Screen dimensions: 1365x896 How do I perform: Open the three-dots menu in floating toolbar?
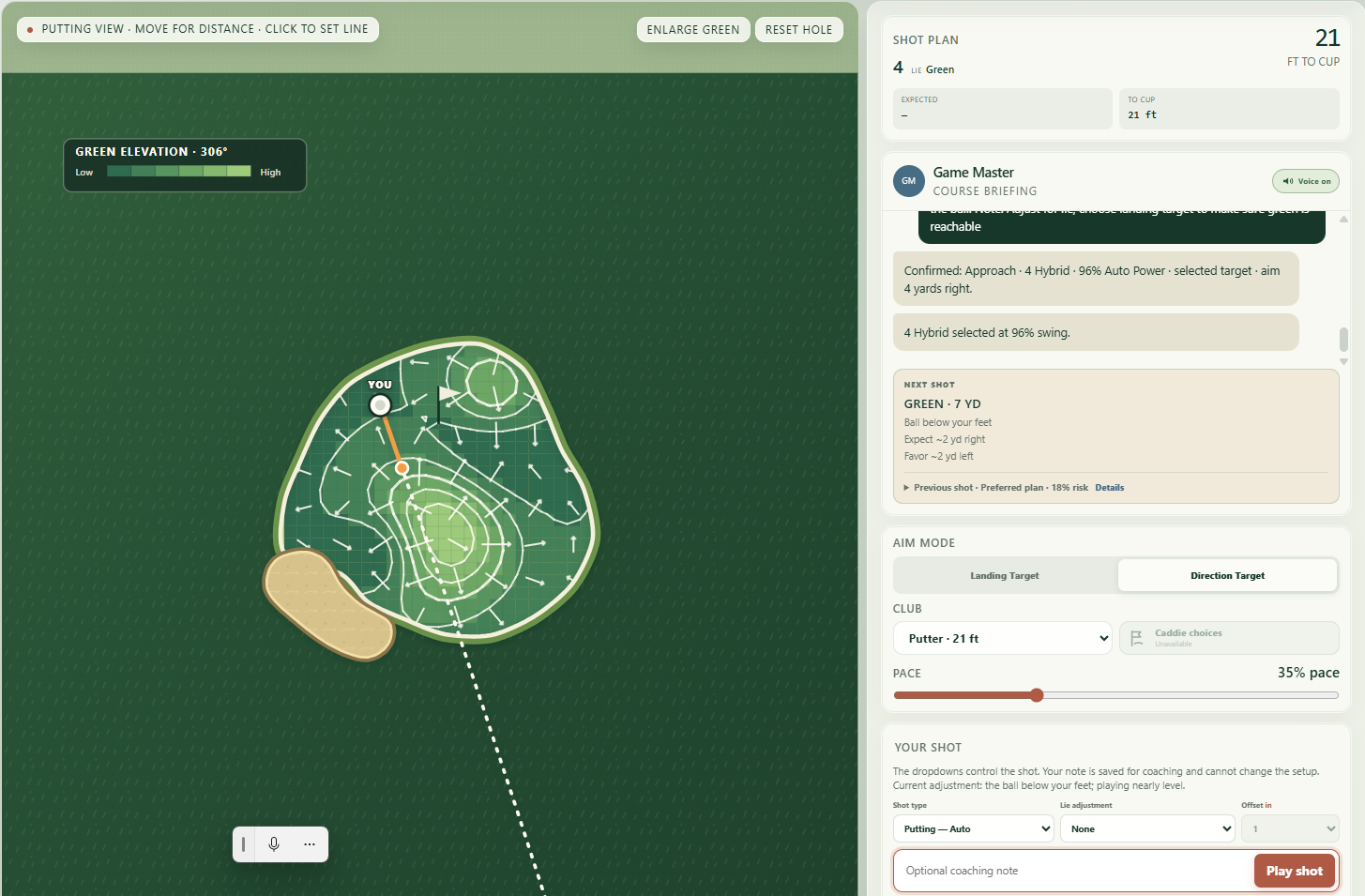pyautogui.click(x=310, y=844)
